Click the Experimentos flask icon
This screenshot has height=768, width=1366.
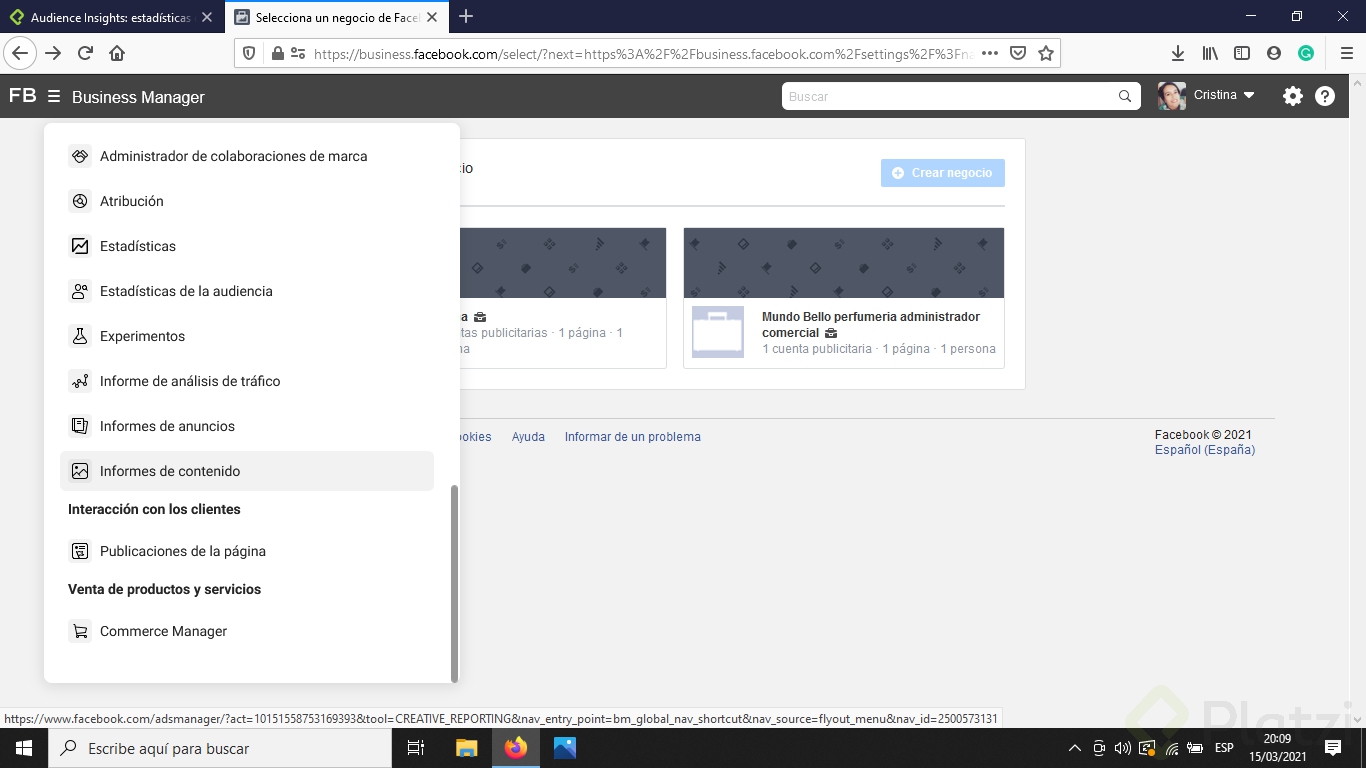(x=80, y=336)
